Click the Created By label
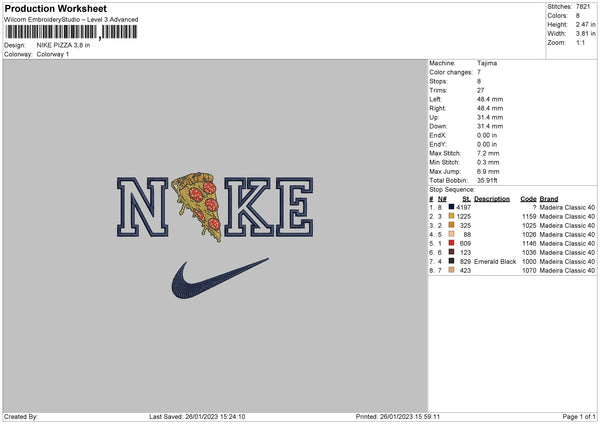This screenshot has width=600, height=424. tap(21, 417)
